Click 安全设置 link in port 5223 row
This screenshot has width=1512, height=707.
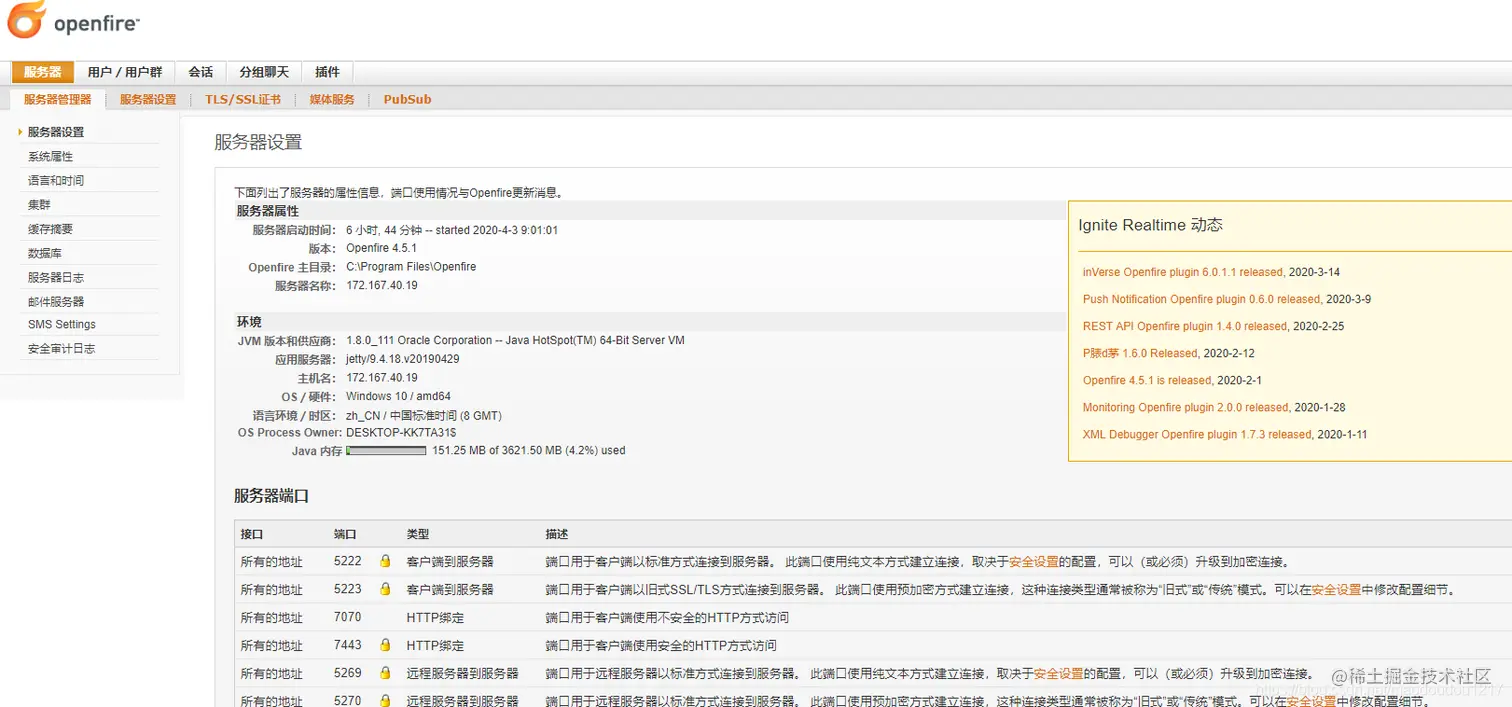tap(1336, 590)
